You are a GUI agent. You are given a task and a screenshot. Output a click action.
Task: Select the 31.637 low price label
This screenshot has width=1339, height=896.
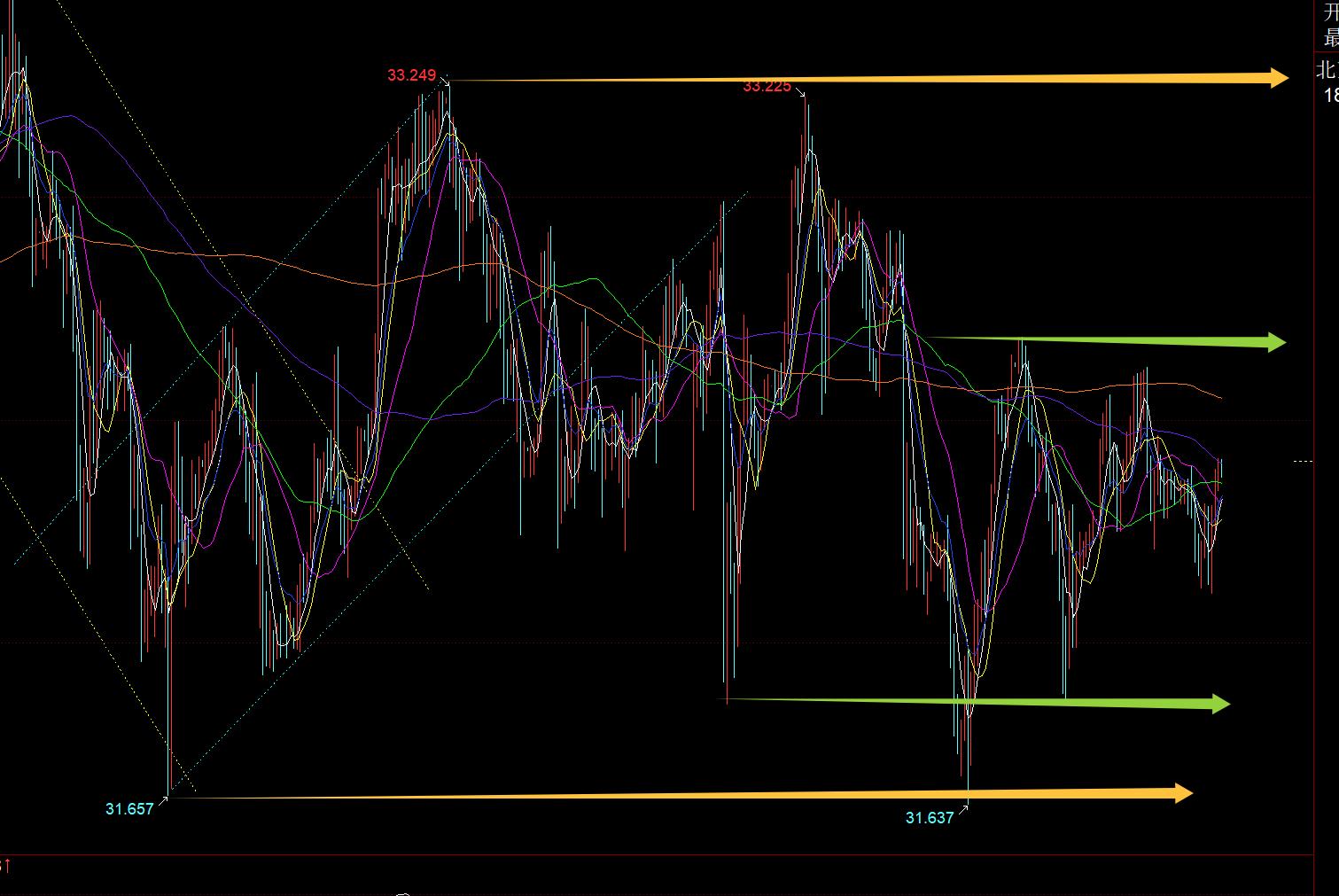(929, 817)
